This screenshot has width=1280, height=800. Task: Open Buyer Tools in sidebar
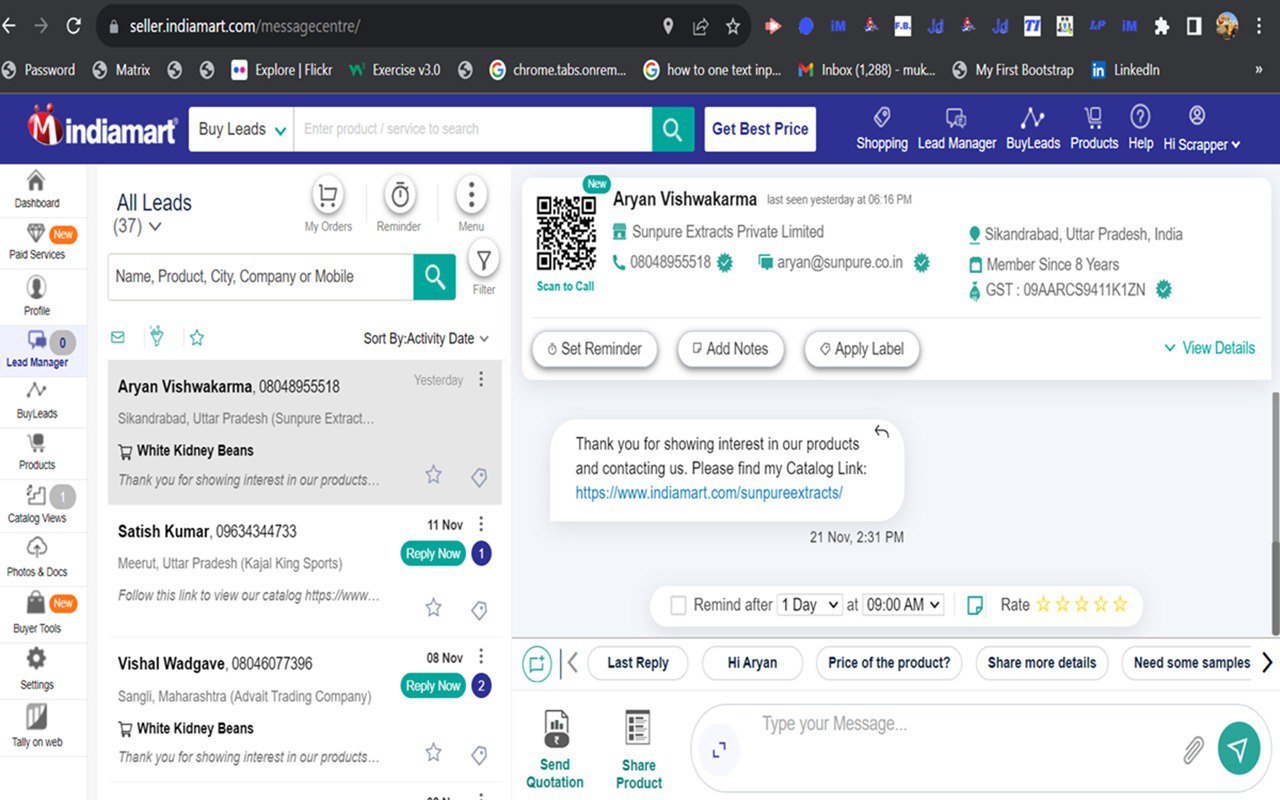[37, 612]
